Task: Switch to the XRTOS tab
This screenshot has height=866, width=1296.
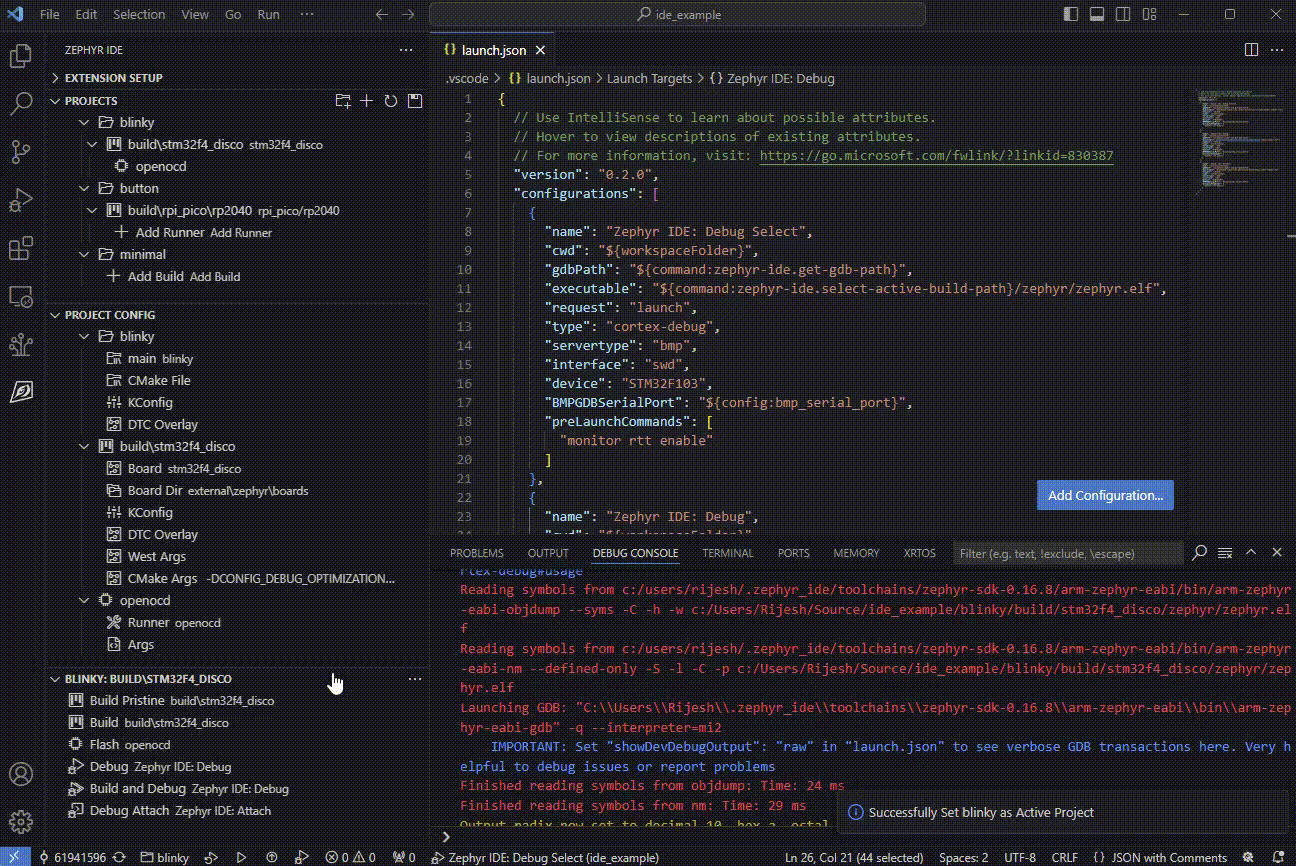Action: pyautogui.click(x=919, y=553)
